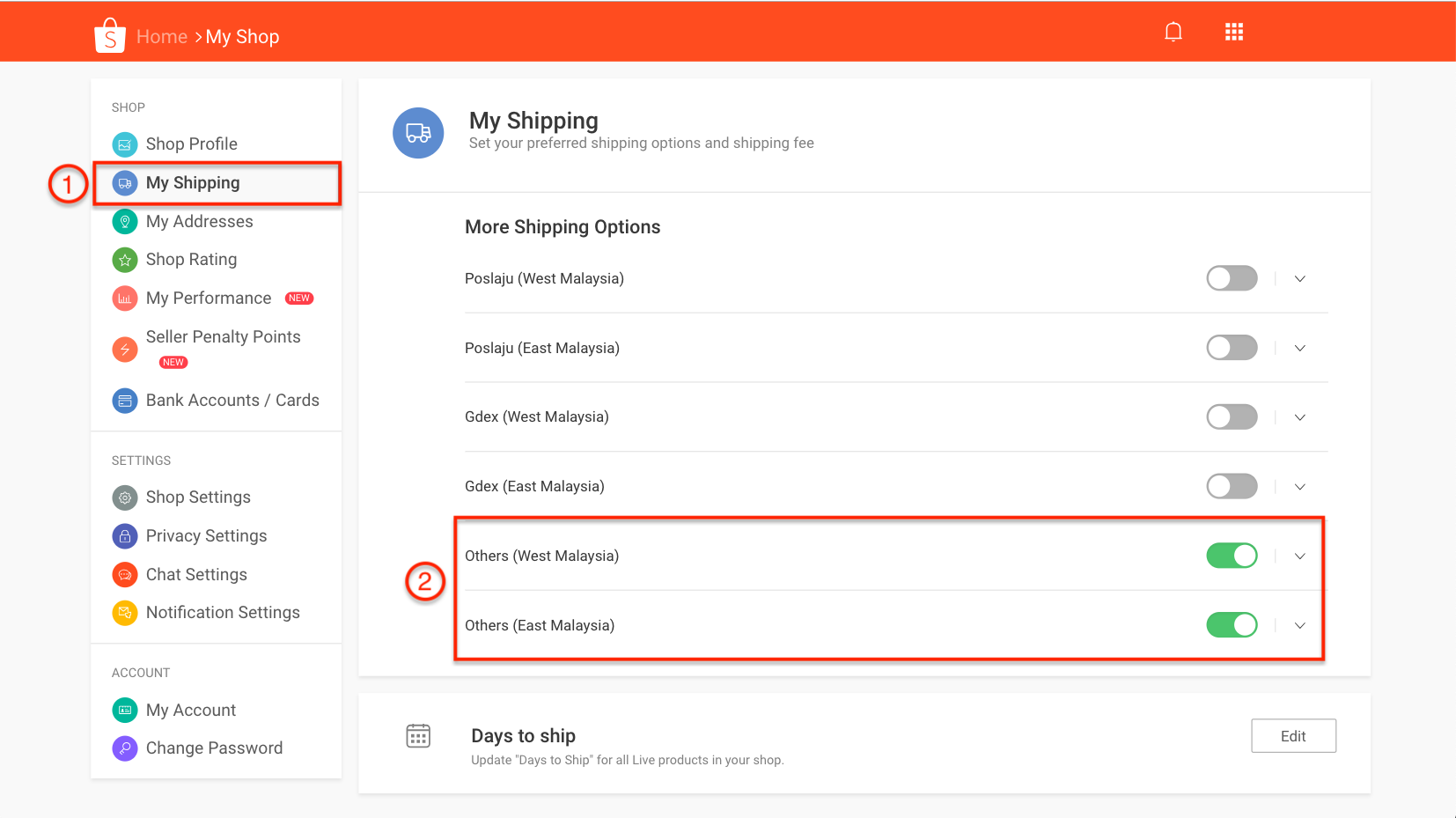Viewport: 1456px width, 818px height.
Task: Expand Poslaju (East Malaysia) options chevron
Action: click(x=1299, y=349)
